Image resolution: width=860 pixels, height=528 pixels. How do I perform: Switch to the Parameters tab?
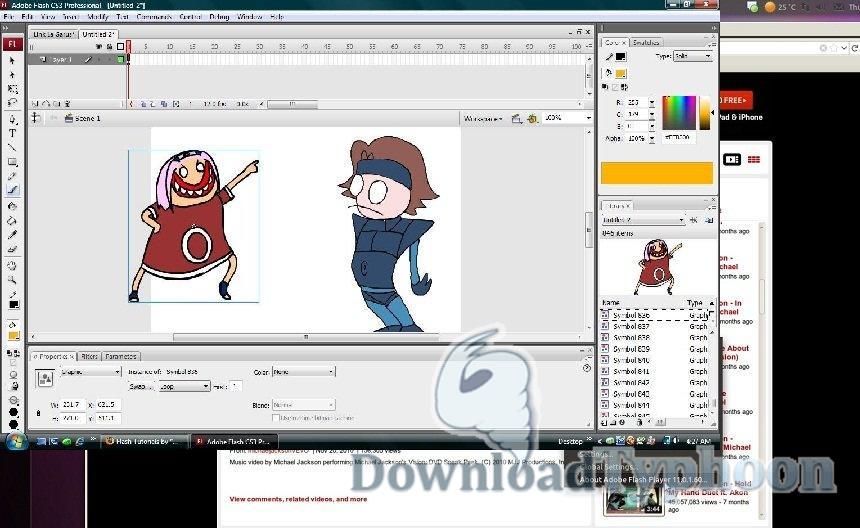pyautogui.click(x=121, y=356)
